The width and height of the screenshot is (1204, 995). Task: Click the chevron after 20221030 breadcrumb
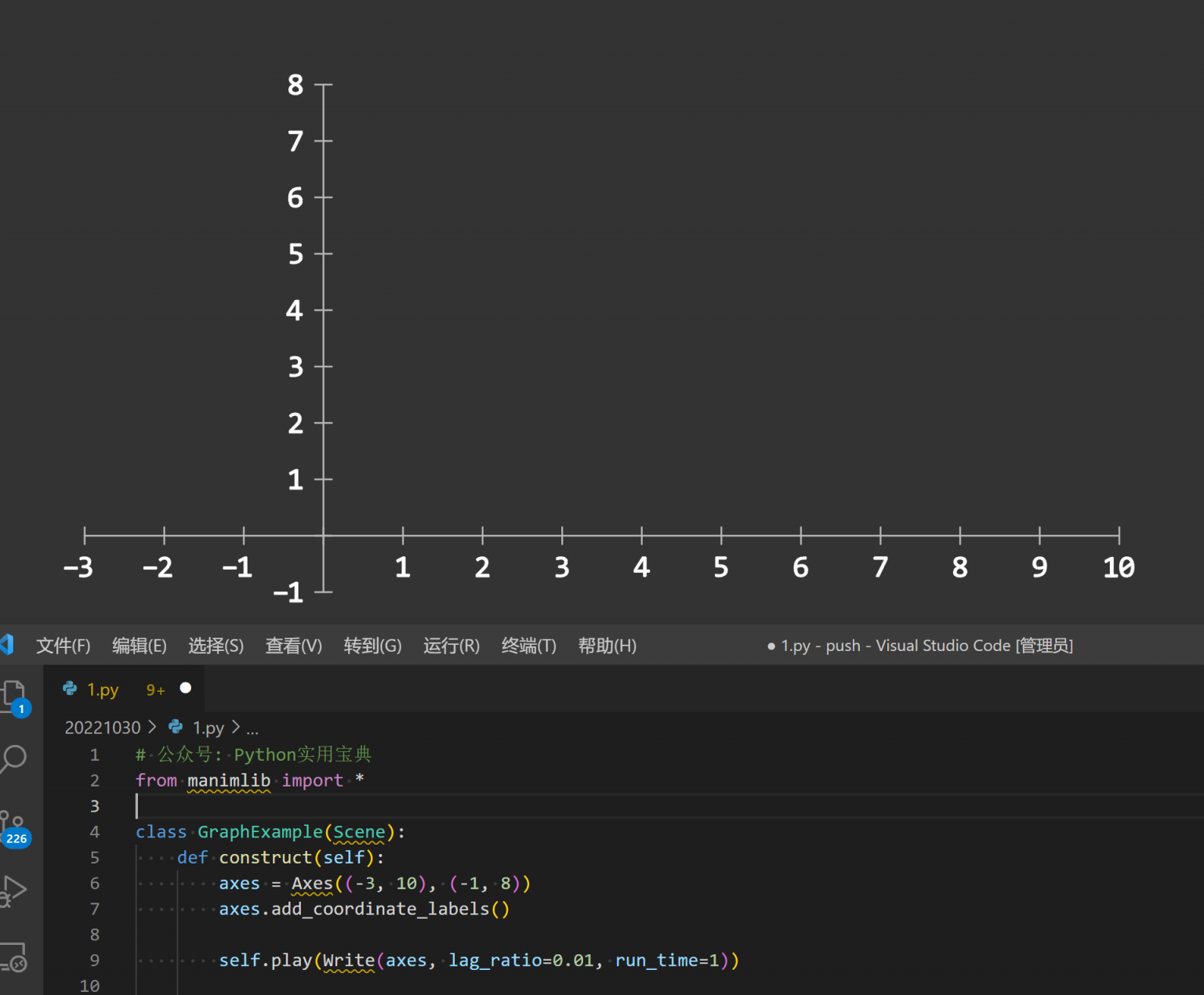click(x=154, y=727)
